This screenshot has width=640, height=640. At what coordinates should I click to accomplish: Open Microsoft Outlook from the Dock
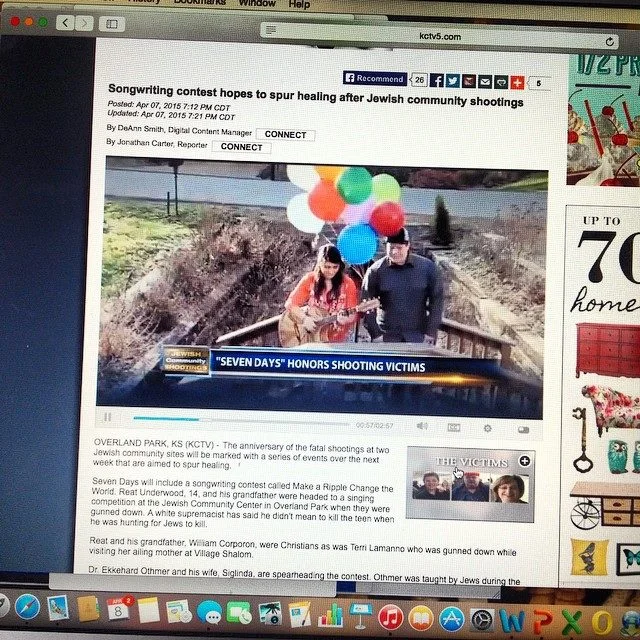point(602,623)
